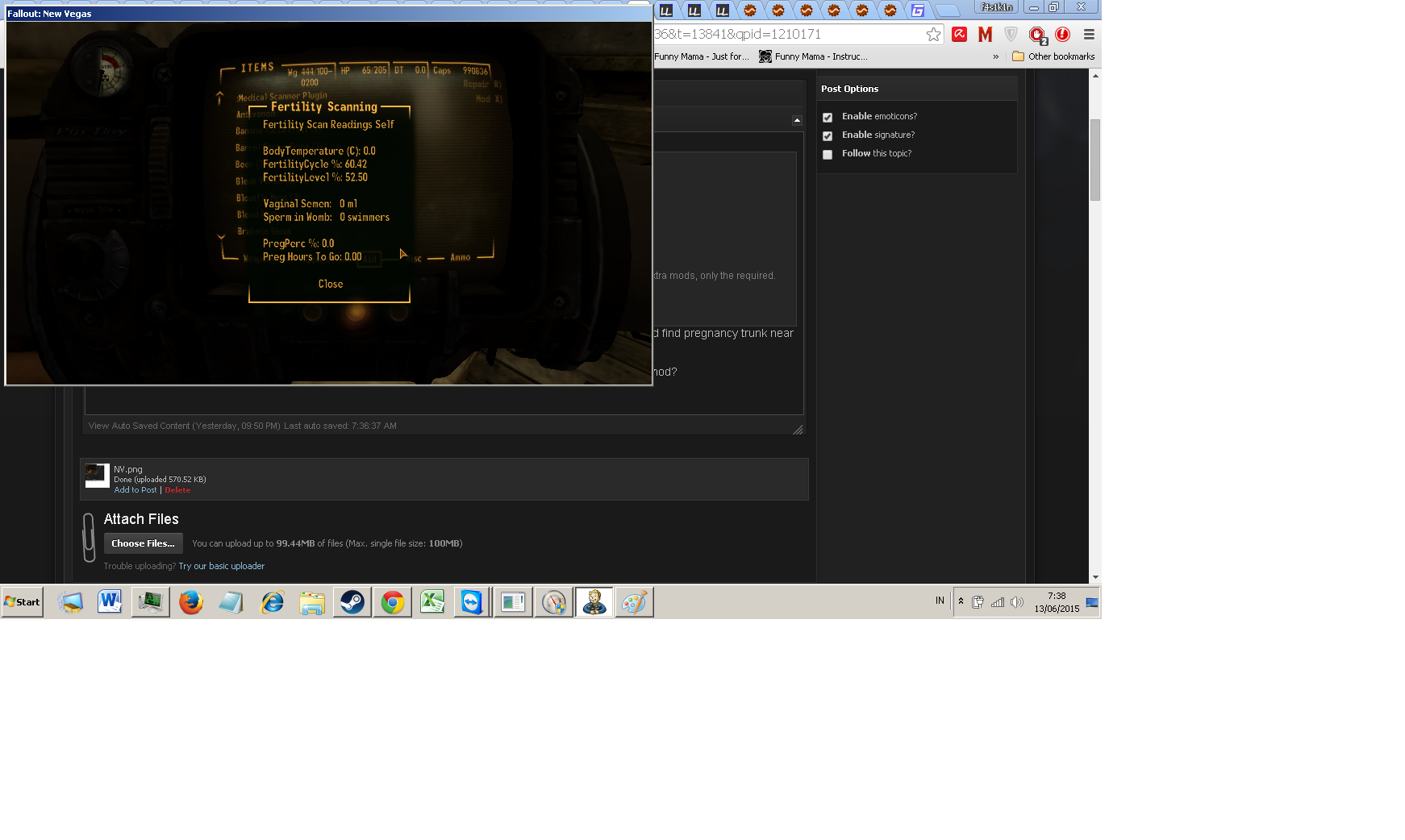Open Excel from the taskbar
The width and height of the screenshot is (1405, 840).
433,602
